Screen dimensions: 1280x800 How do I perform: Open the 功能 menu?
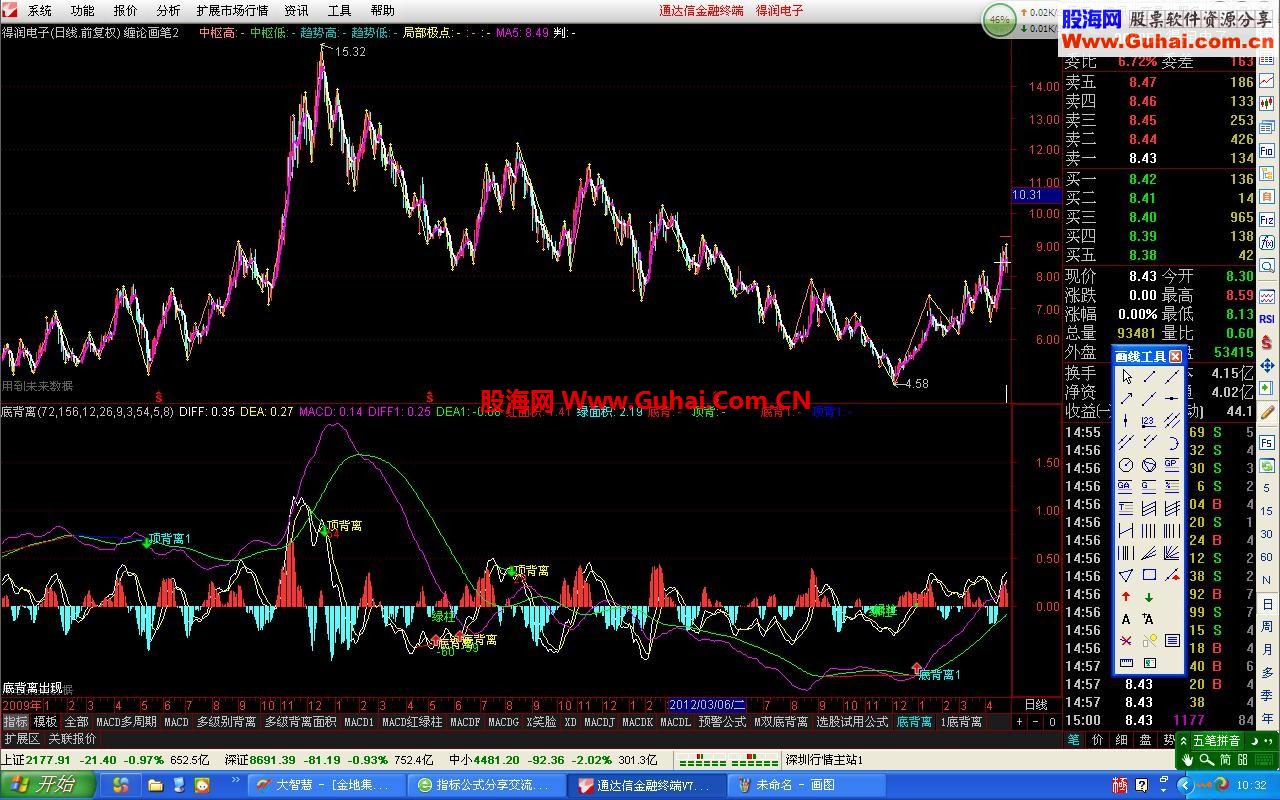pyautogui.click(x=83, y=10)
